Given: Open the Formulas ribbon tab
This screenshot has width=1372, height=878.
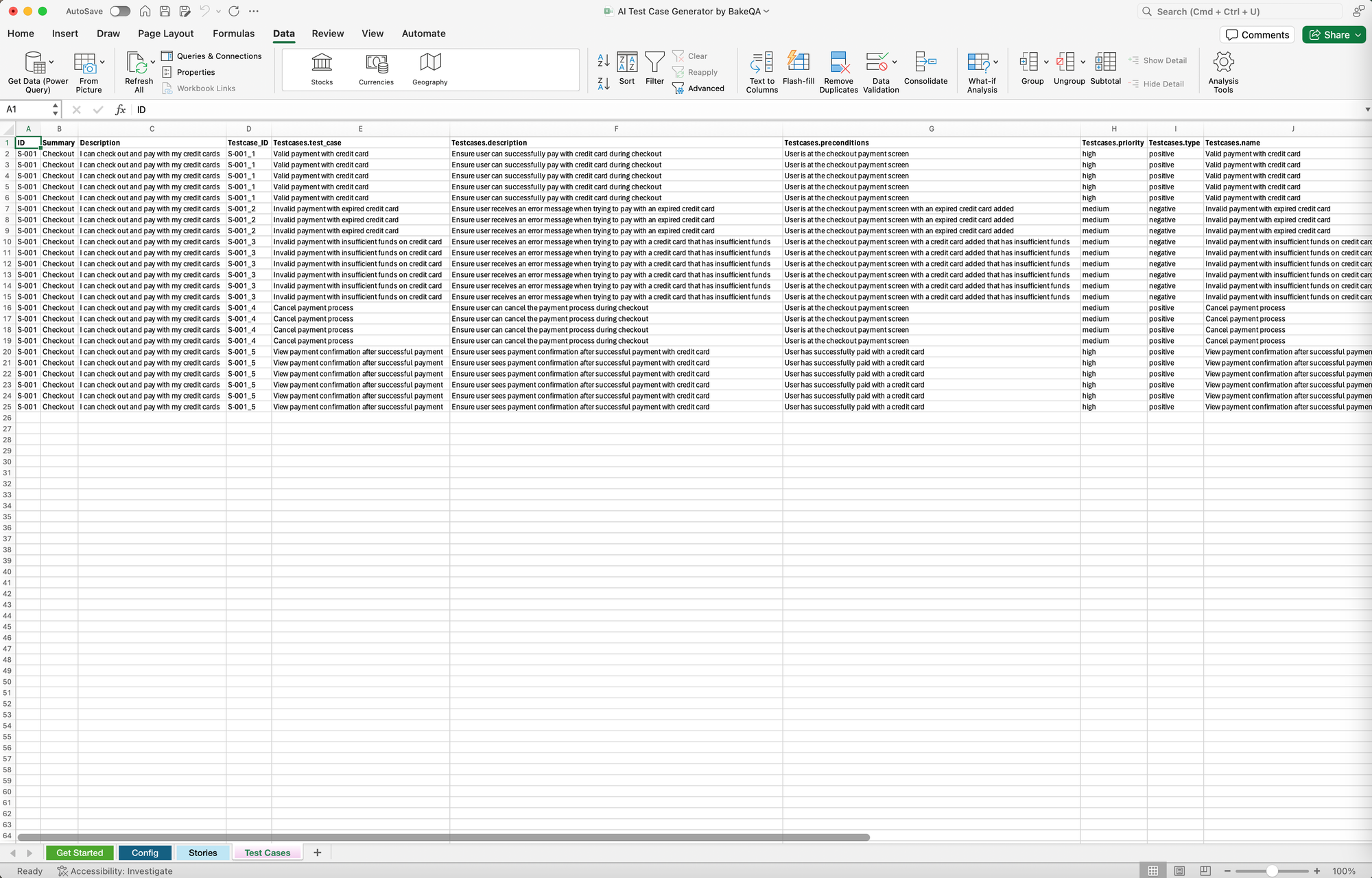Looking at the screenshot, I should (233, 34).
